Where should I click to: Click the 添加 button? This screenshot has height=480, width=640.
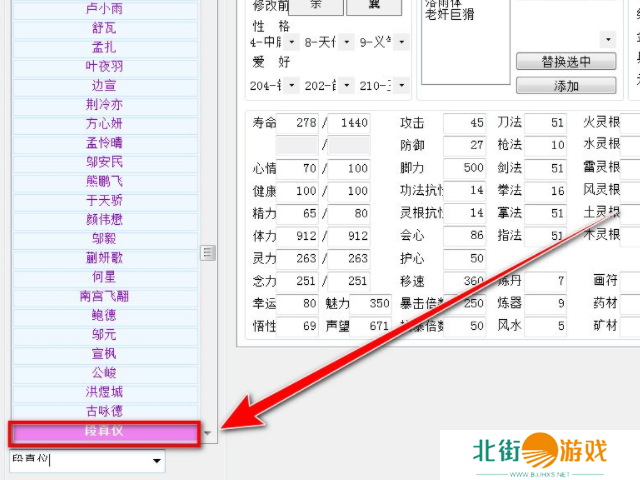pyautogui.click(x=565, y=86)
